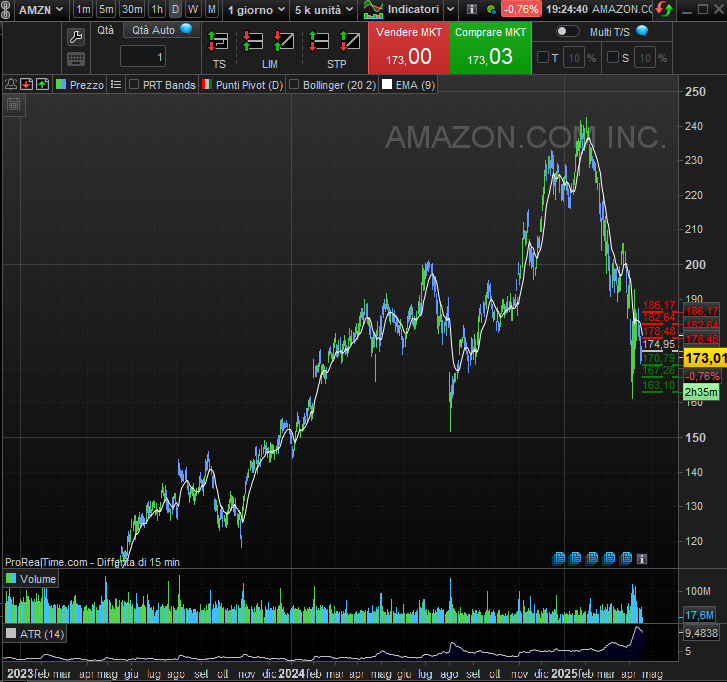The width and height of the screenshot is (727, 682).
Task: Click the green up-arrow icon beside Prezzo
Action: pos(42,84)
